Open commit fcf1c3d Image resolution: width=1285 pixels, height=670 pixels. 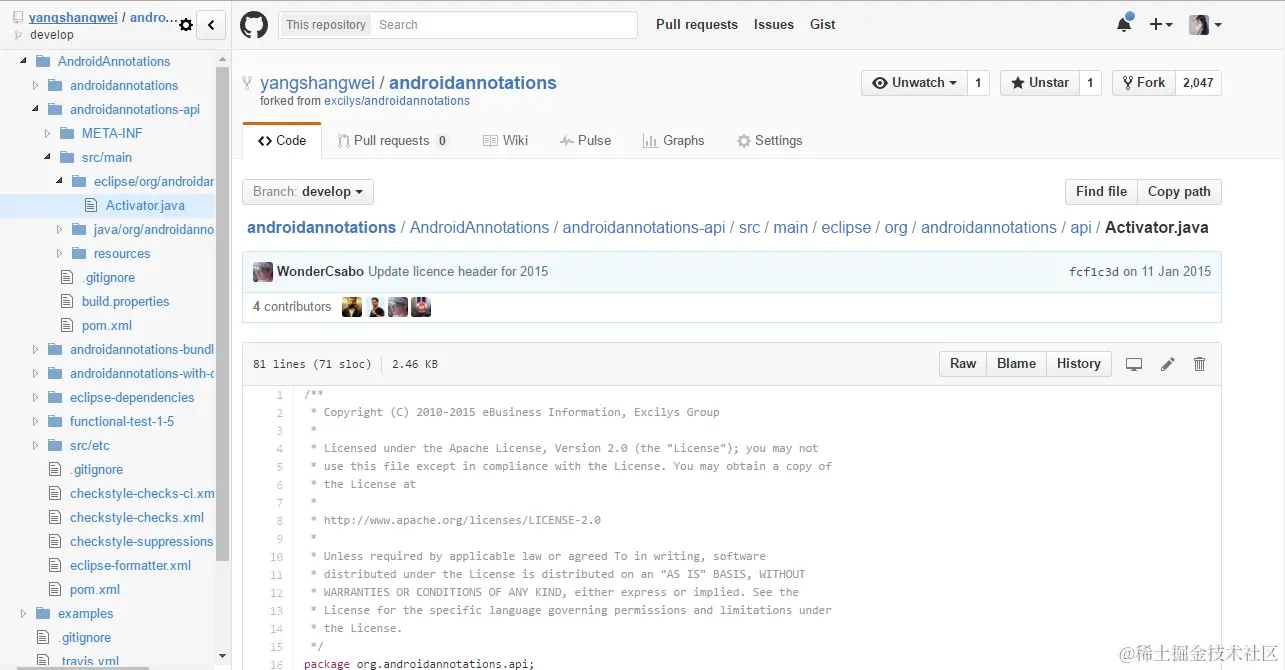(x=1093, y=272)
